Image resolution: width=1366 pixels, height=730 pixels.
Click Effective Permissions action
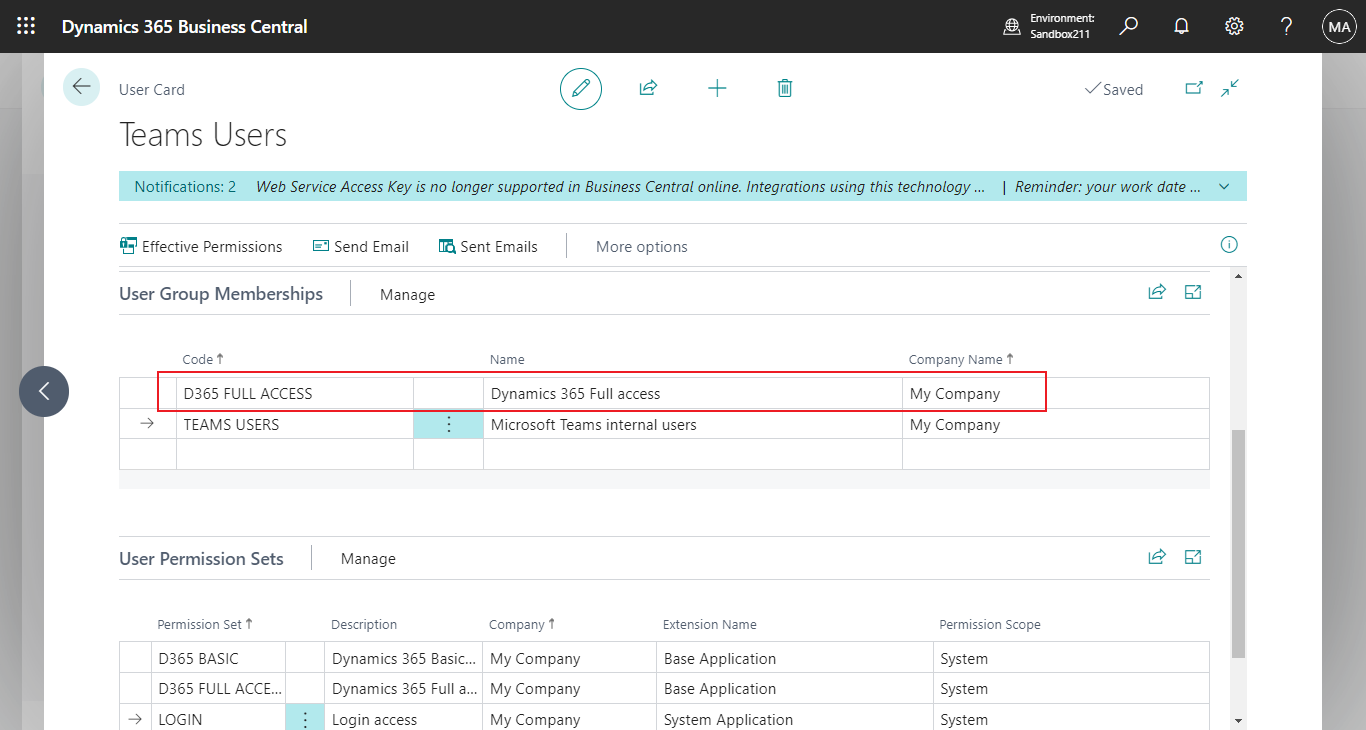[201, 246]
